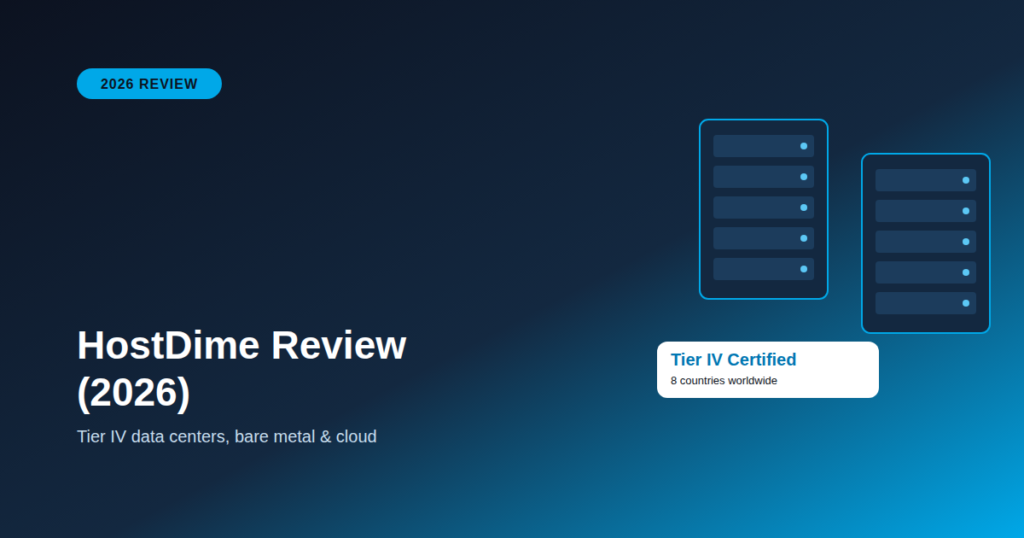
Task: Click the right server rack icon
Action: [x=925, y=243]
